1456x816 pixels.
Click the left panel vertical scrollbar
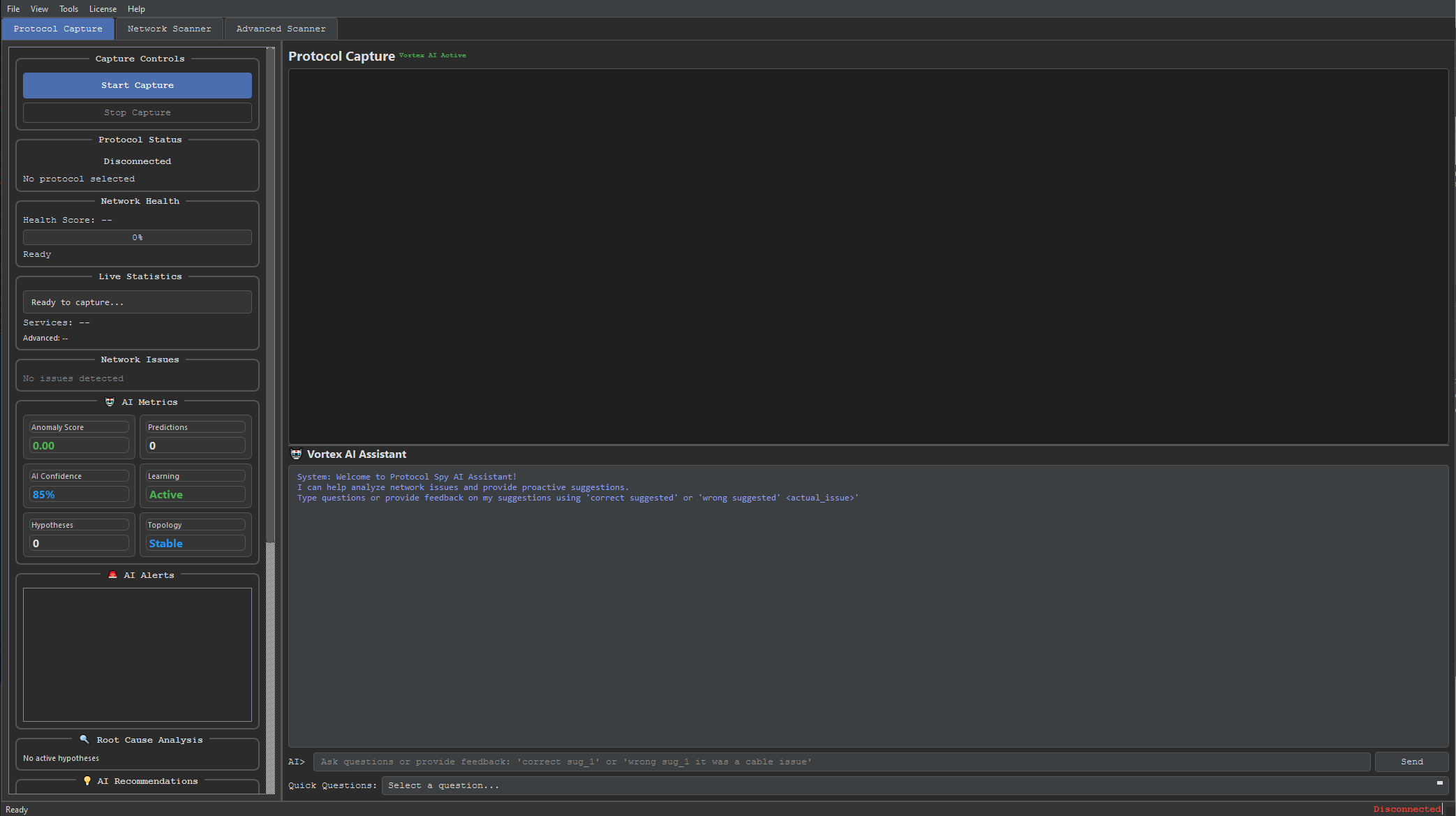[270, 420]
